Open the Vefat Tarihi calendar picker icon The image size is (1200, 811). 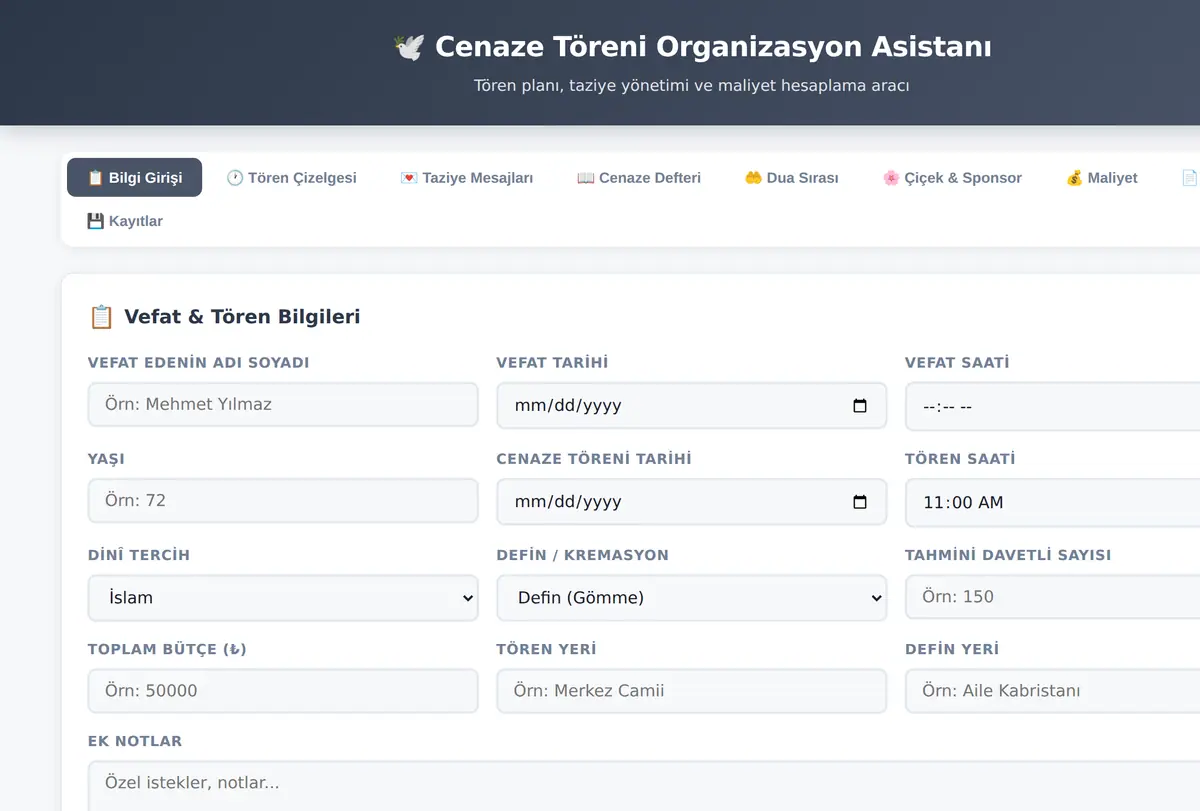coord(860,406)
